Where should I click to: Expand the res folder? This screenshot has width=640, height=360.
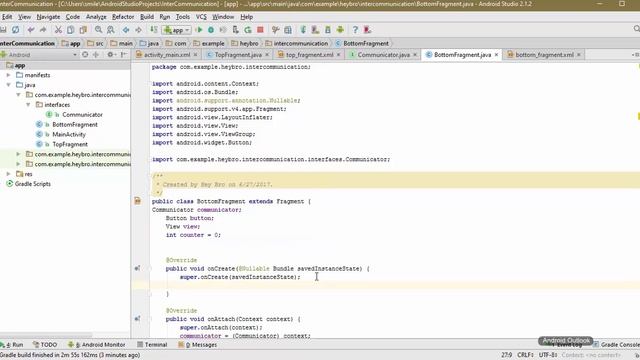pyautogui.click(x=9, y=174)
